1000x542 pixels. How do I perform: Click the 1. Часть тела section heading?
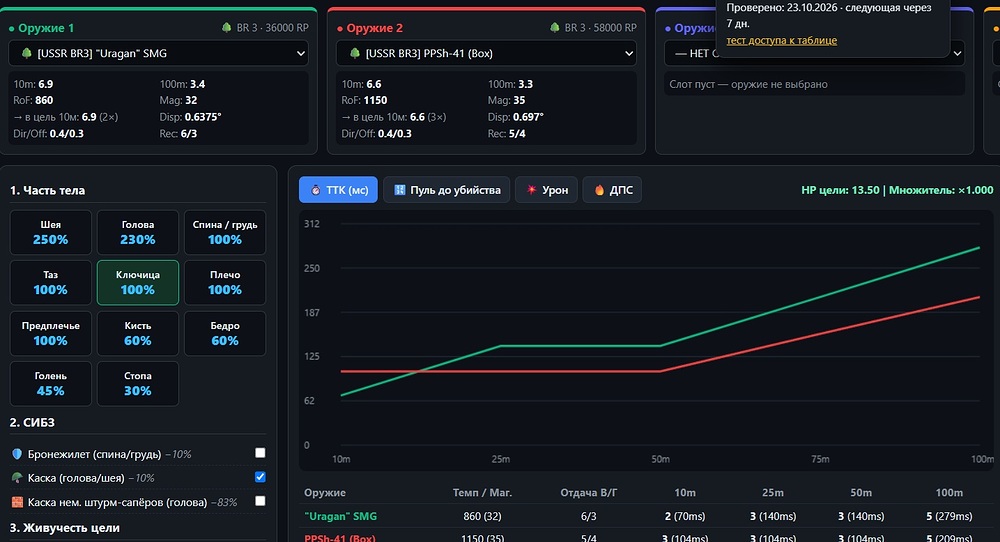coord(47,190)
